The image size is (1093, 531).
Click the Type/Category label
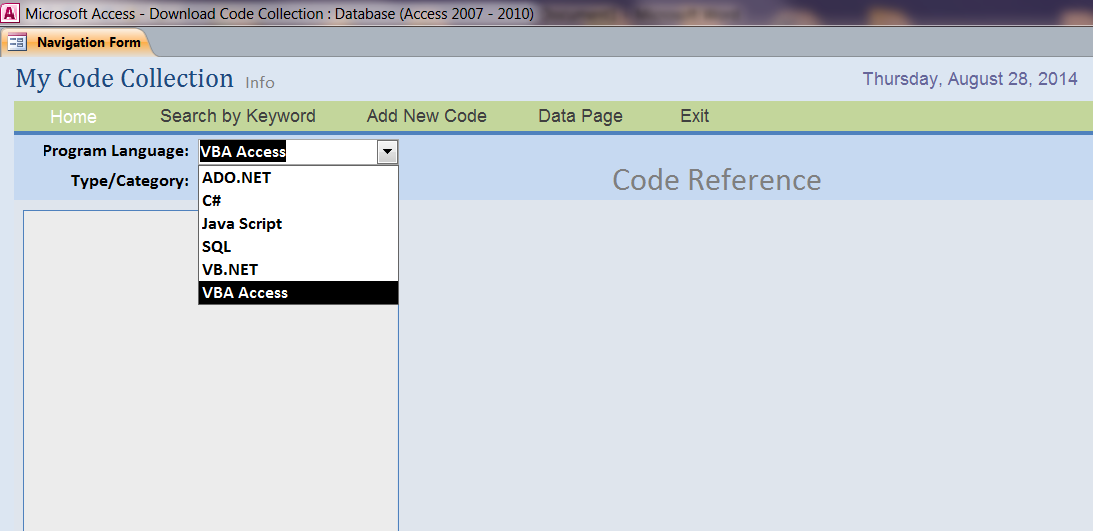pos(130,181)
